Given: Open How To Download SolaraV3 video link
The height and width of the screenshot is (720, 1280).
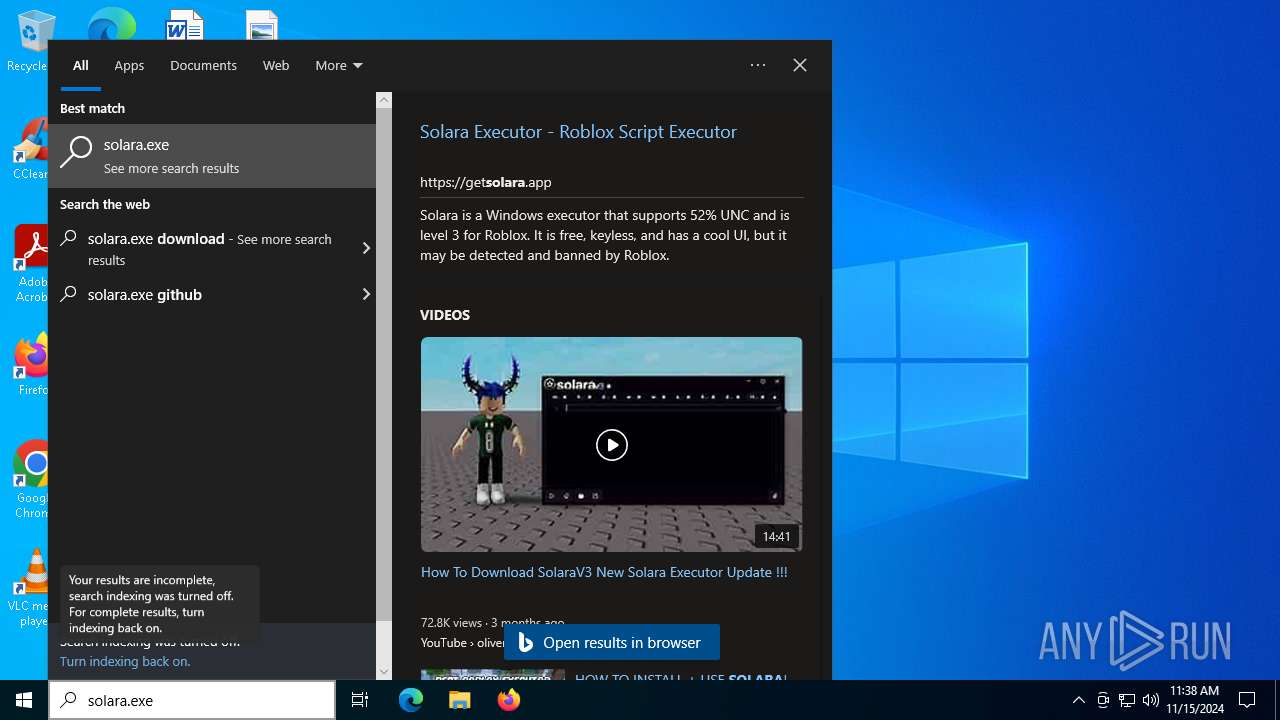Looking at the screenshot, I should point(604,572).
